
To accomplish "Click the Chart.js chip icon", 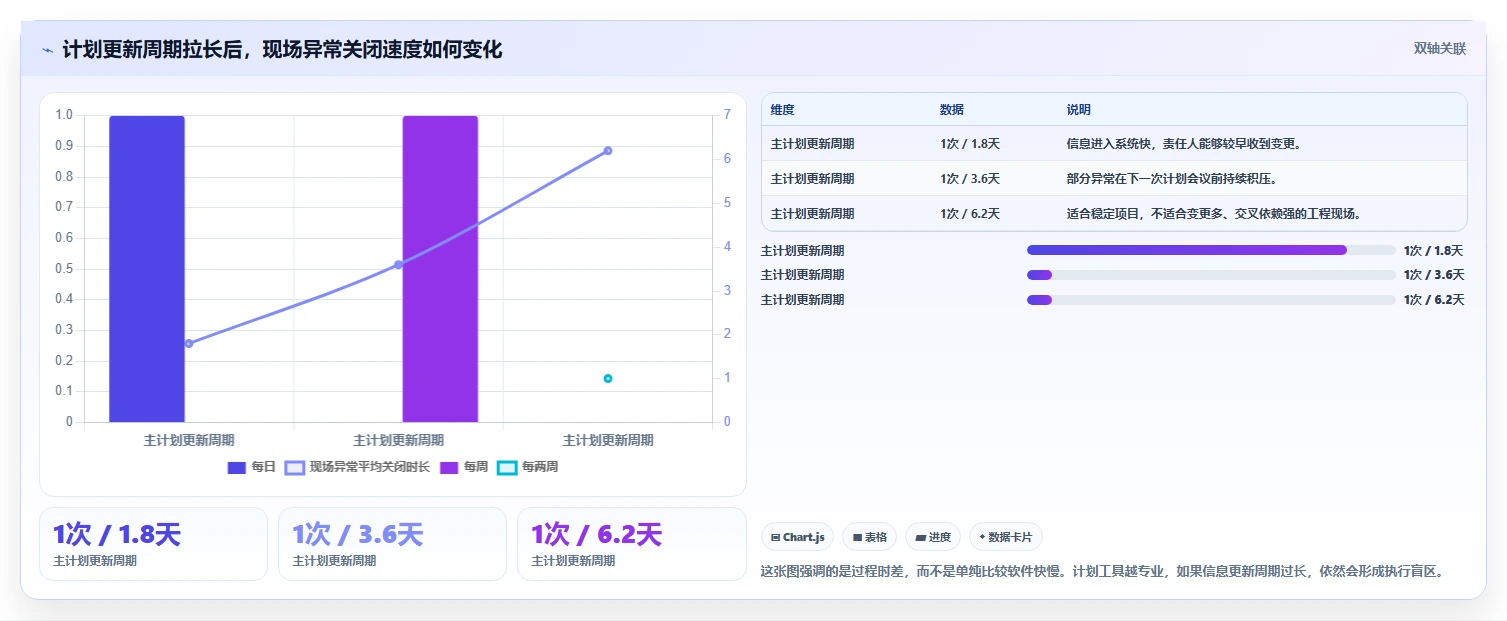I will coord(775,537).
